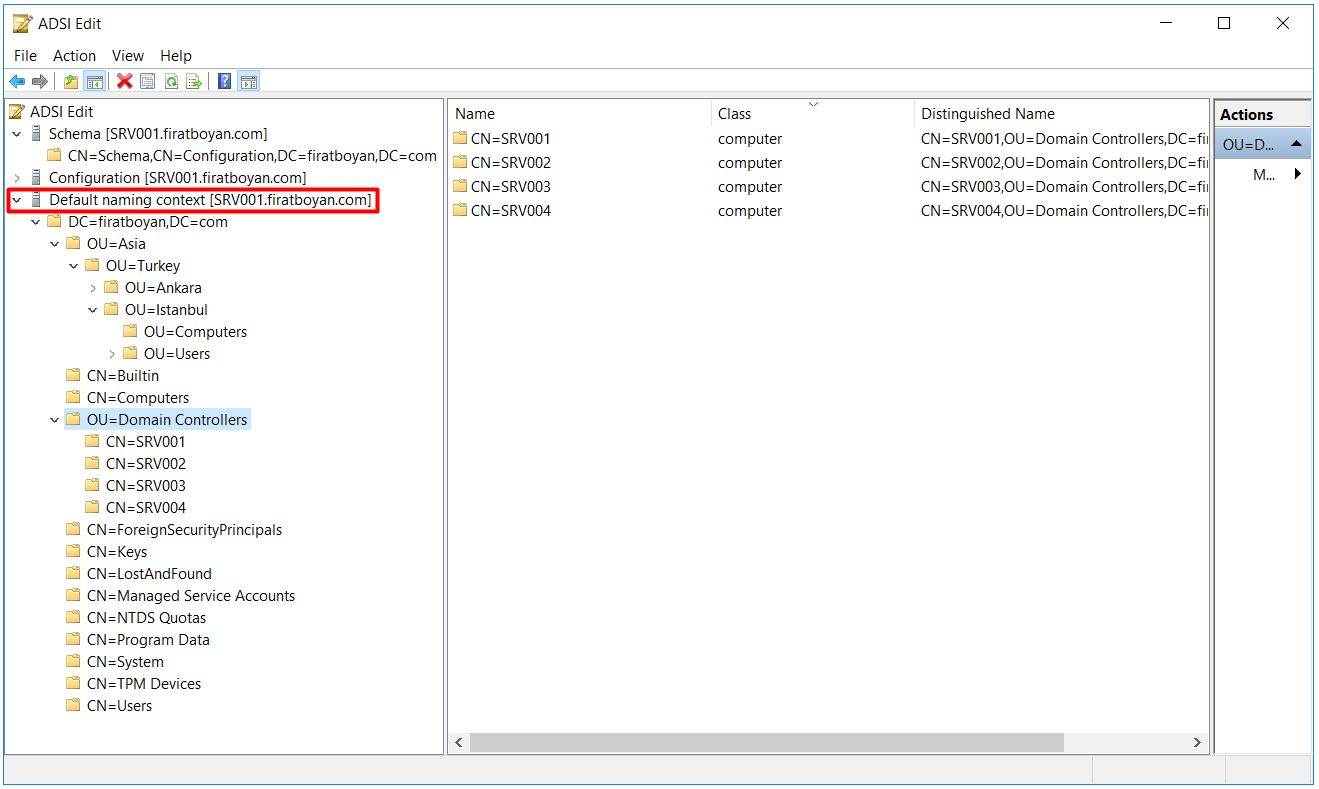Click the folder icon of CN=SRV001 list row

coord(460,138)
